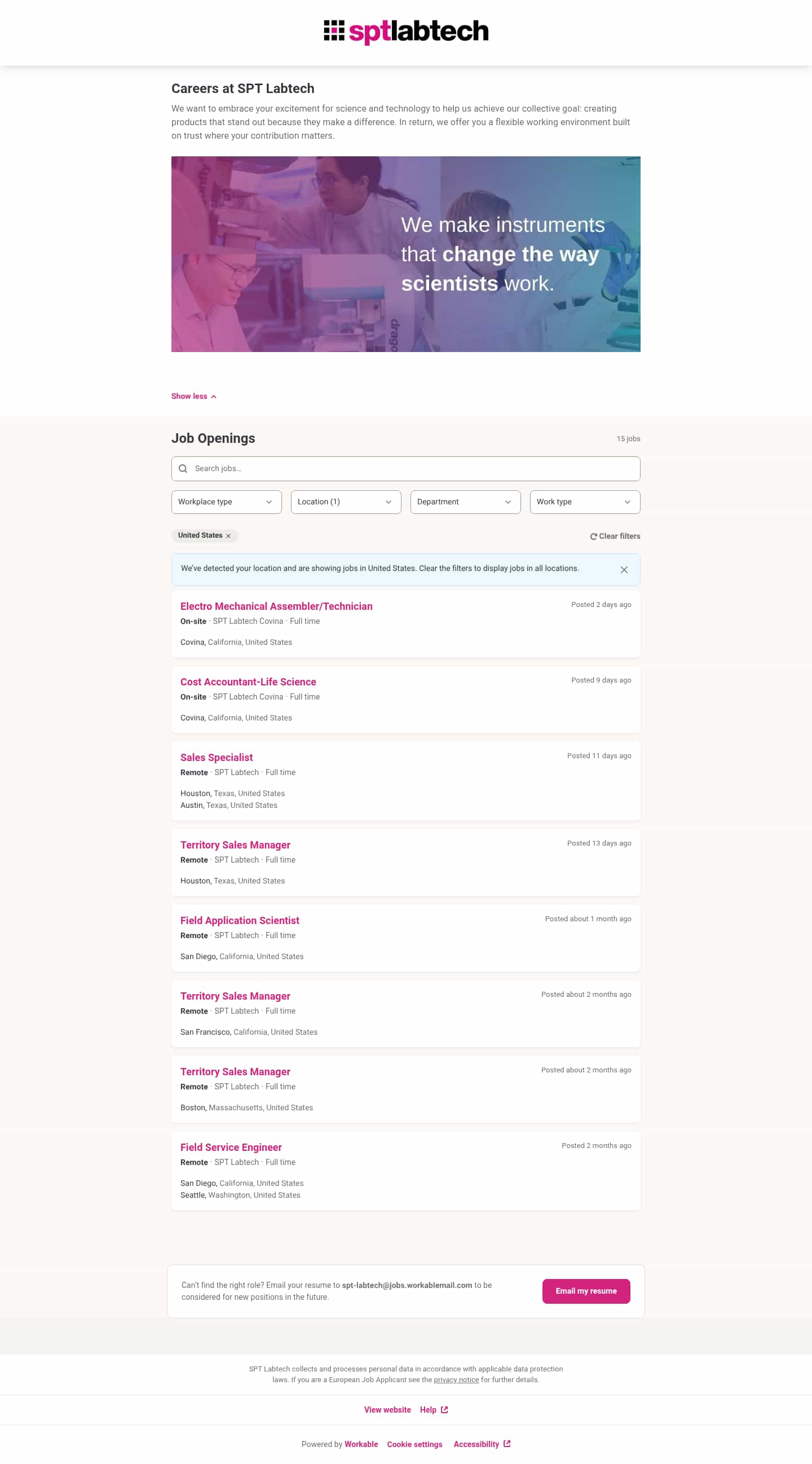Focus the Search jobs input field
812x1464 pixels.
click(x=405, y=469)
